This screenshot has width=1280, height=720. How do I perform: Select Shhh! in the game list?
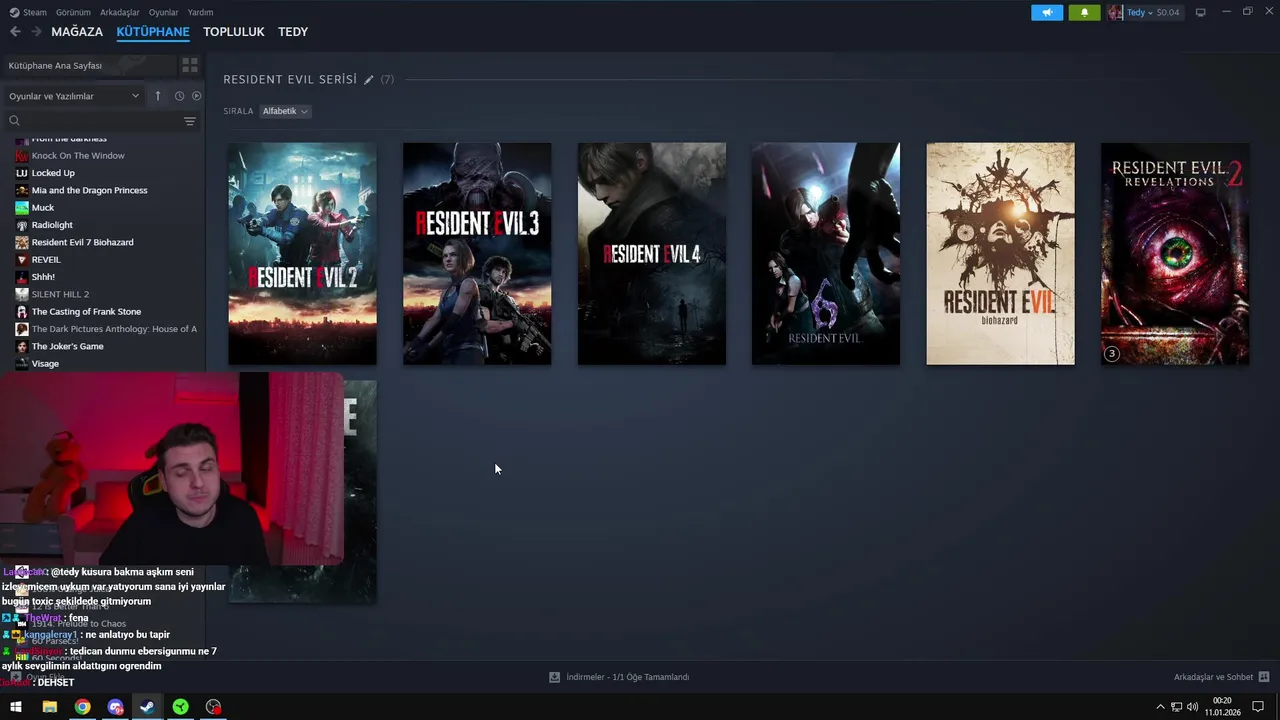[43, 277]
